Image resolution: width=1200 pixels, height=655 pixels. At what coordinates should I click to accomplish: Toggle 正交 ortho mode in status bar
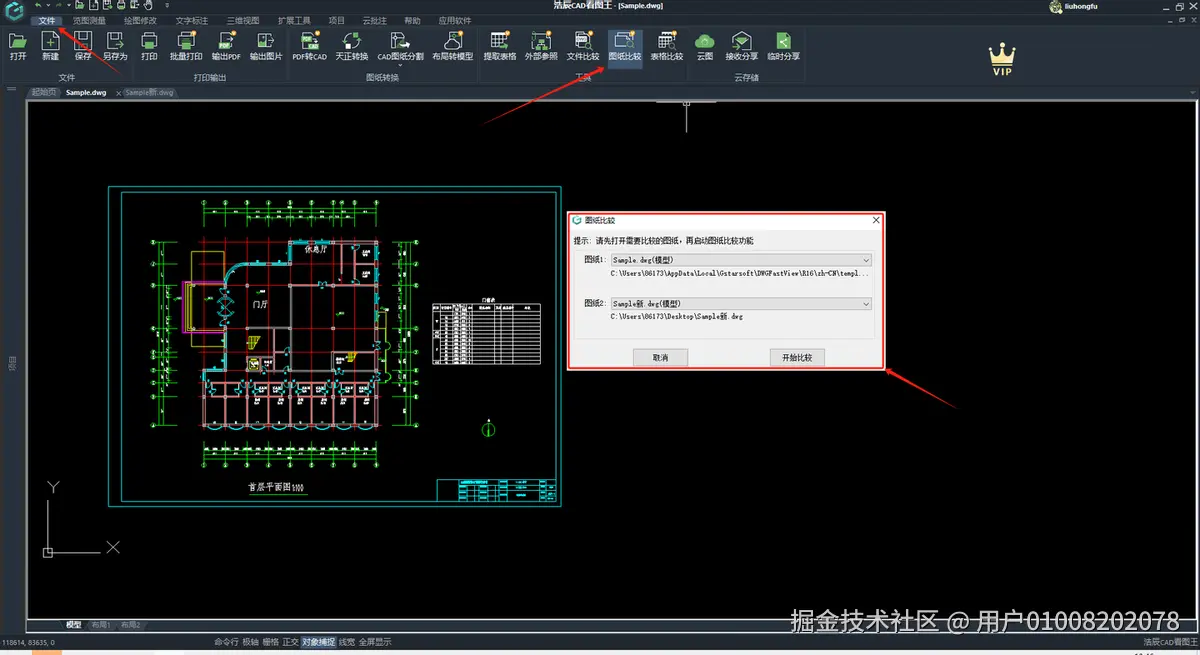[291, 642]
